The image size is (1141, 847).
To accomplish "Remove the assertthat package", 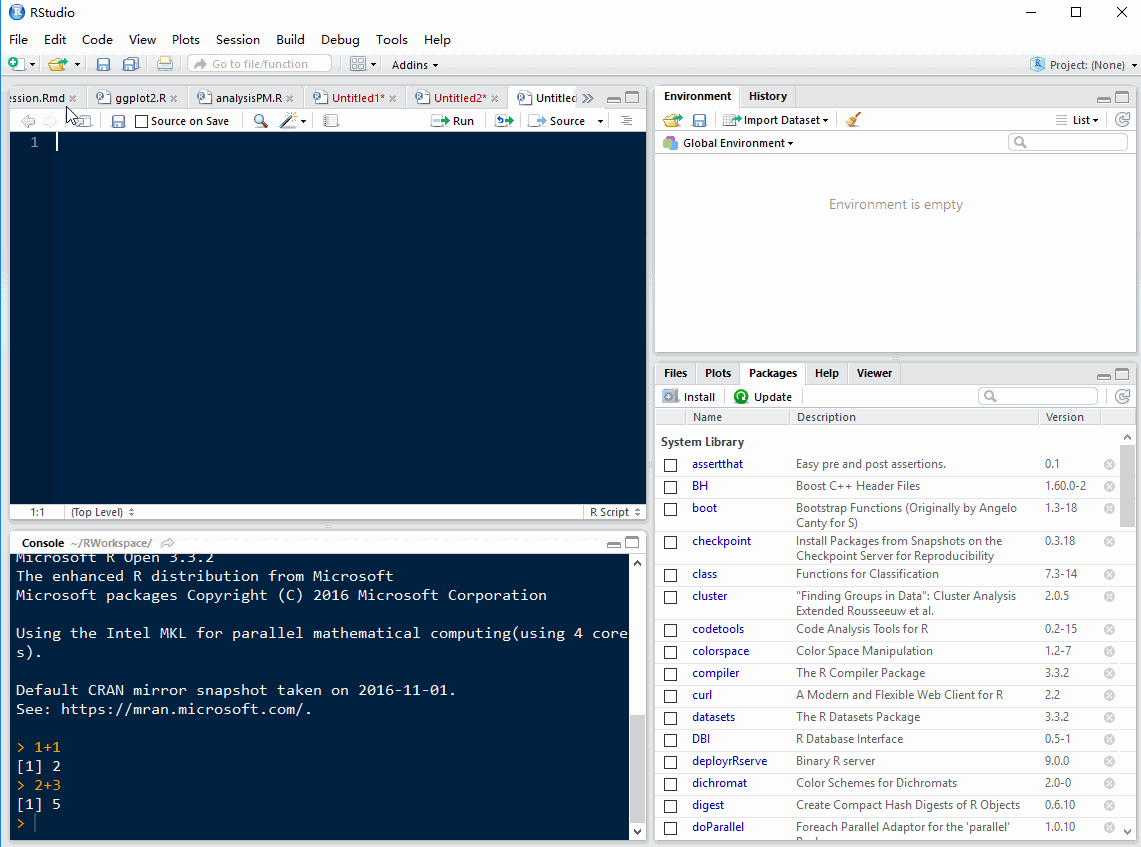I will [x=1109, y=464].
